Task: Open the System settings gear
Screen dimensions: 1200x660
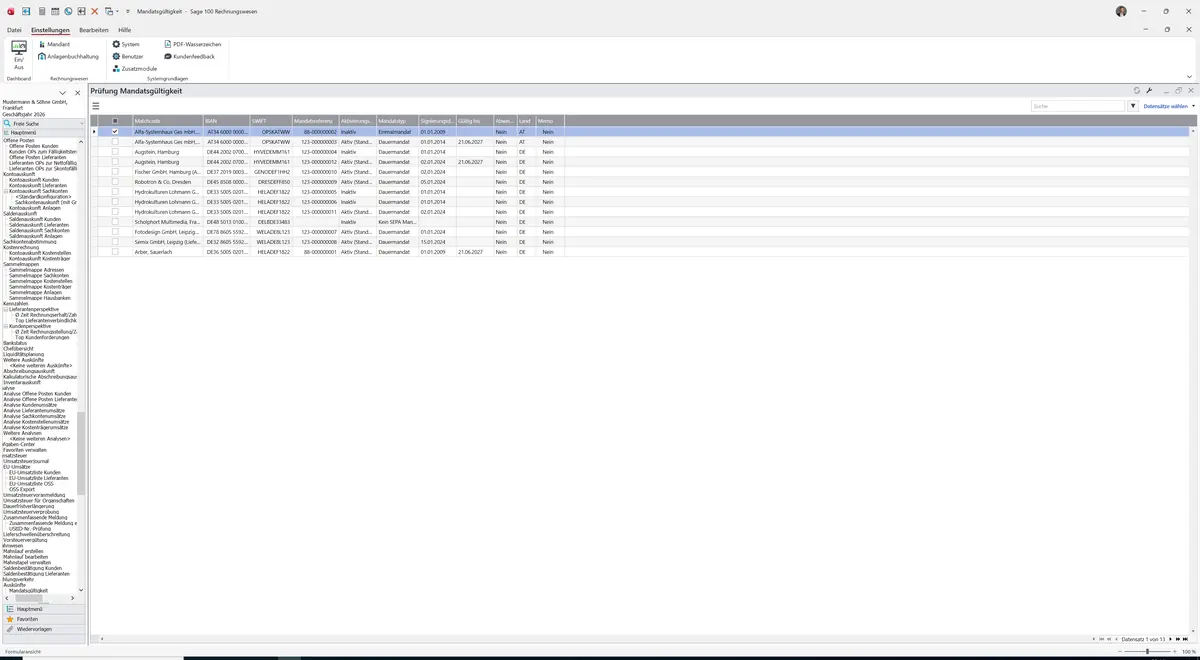Action: click(x=126, y=44)
